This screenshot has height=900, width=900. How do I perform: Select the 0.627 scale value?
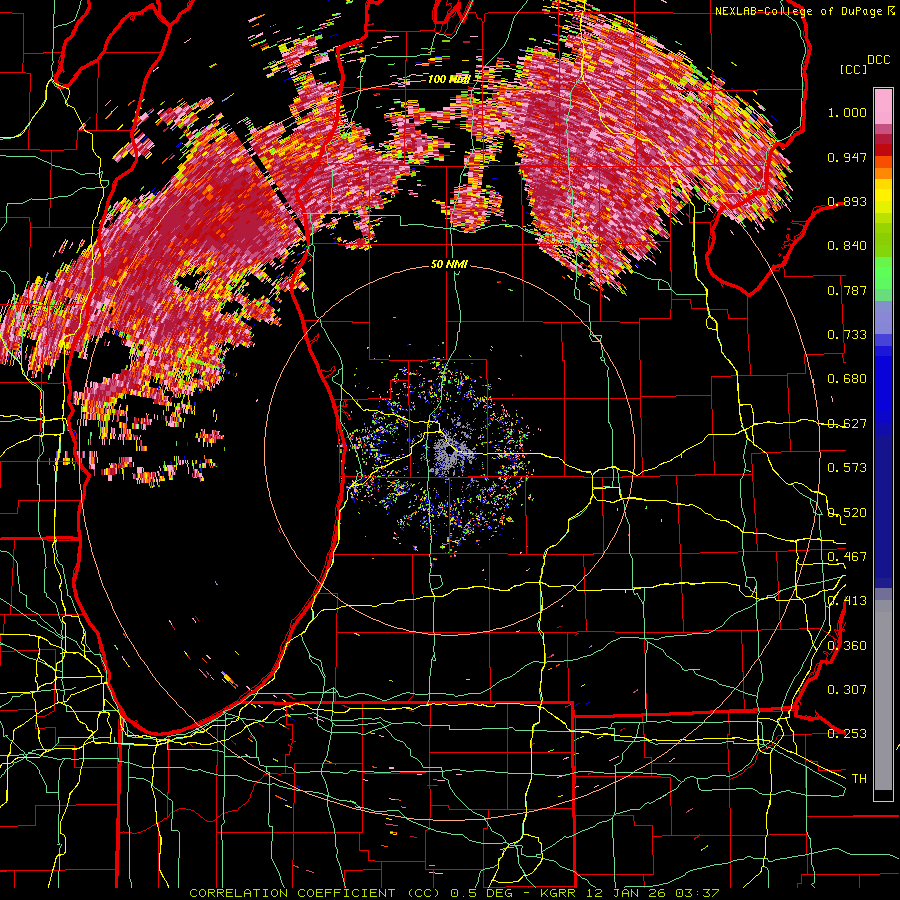click(x=847, y=424)
